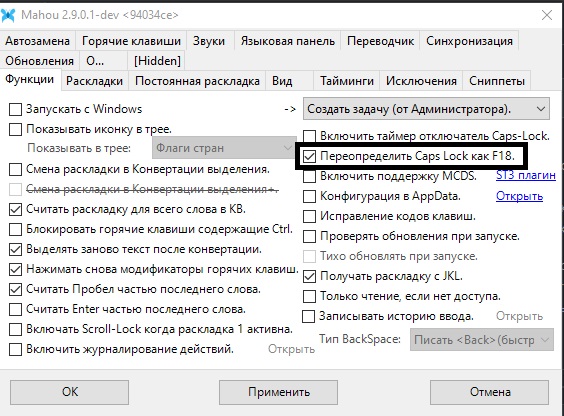Click the ST3 плагин link
The width and height of the screenshot is (564, 416).
pos(526,175)
